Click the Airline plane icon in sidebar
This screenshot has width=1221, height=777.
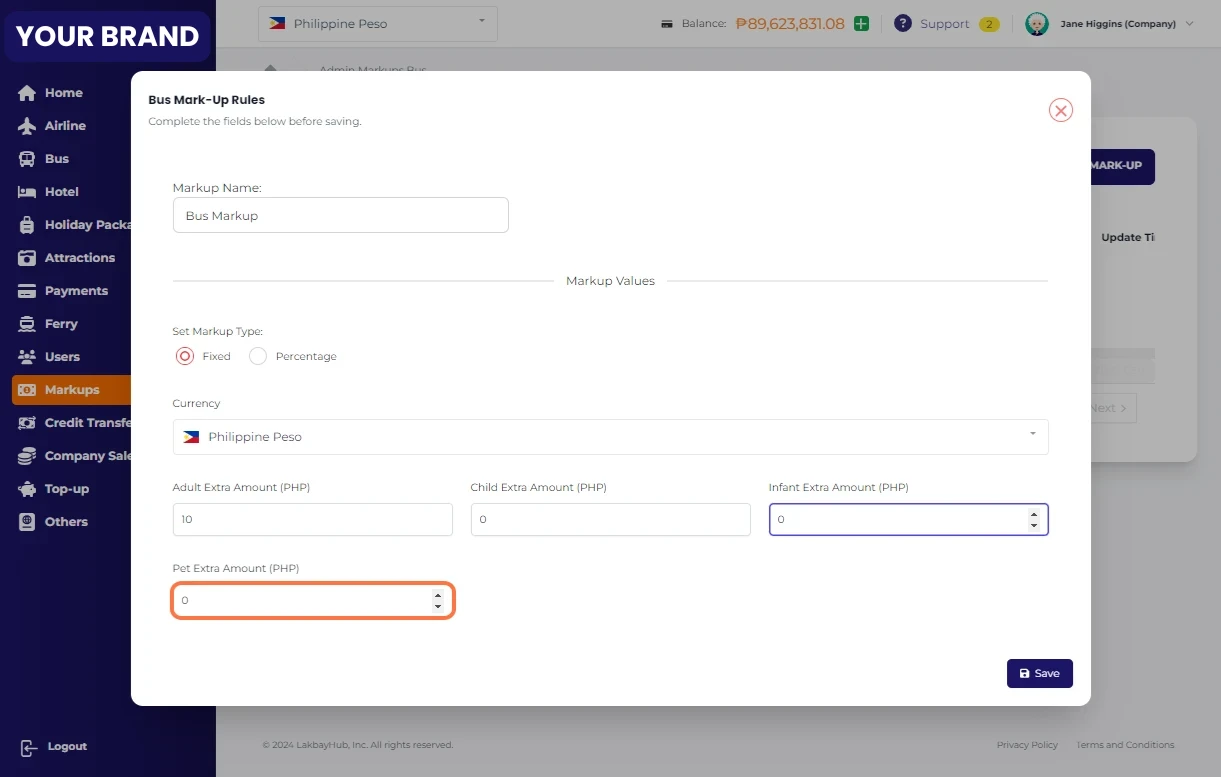coord(27,126)
